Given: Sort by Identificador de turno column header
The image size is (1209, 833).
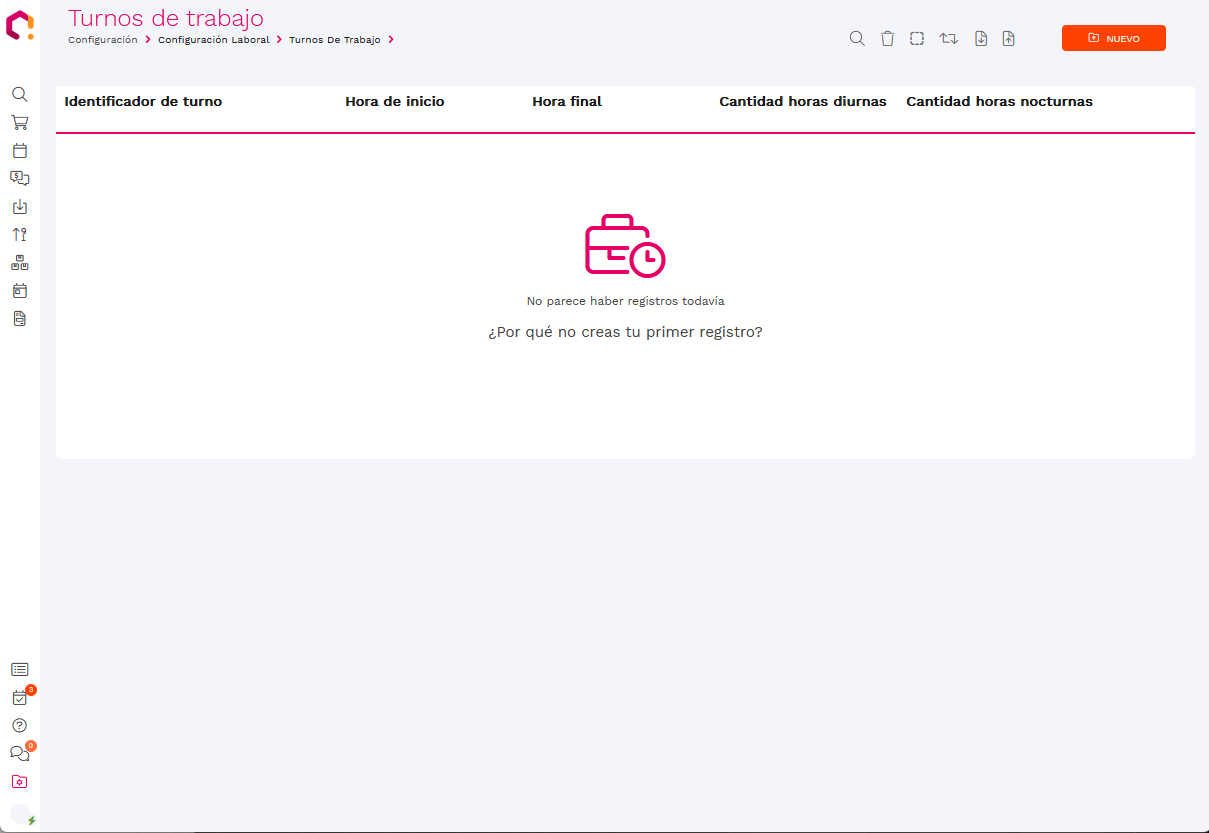Looking at the screenshot, I should pos(143,102).
